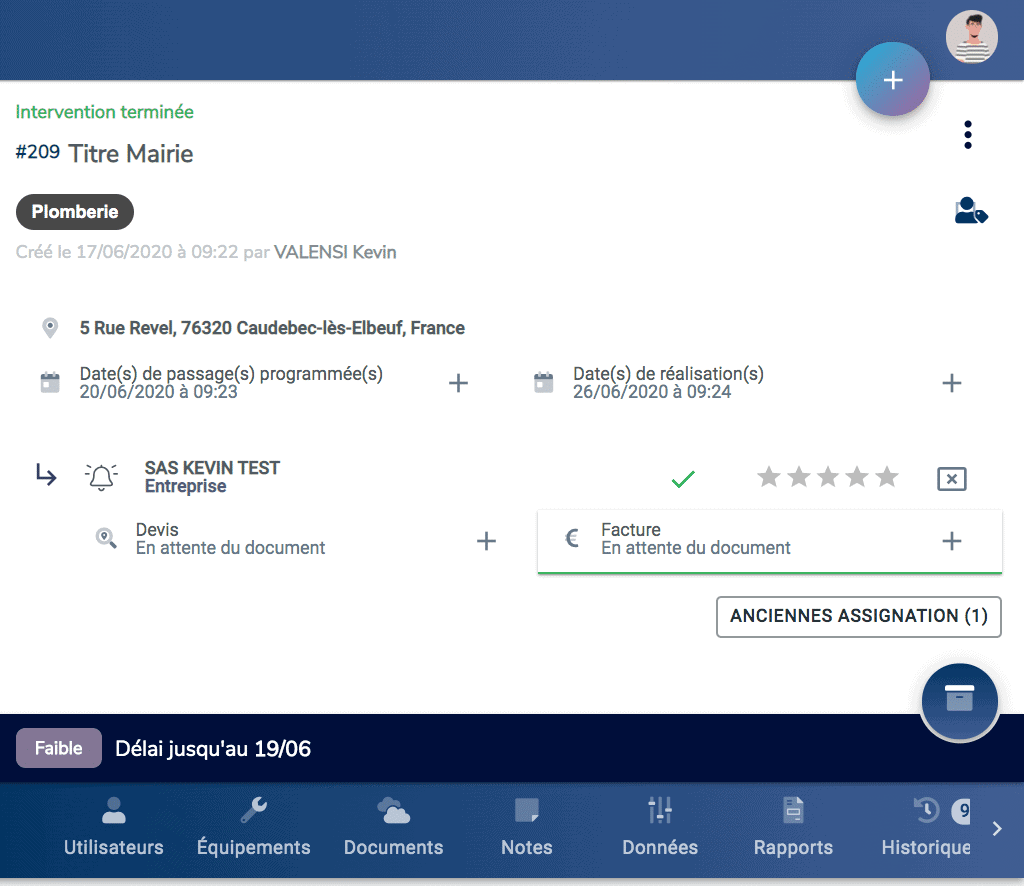Image resolution: width=1024 pixels, height=886 pixels.
Task: Click the round blue add button
Action: 893,79
